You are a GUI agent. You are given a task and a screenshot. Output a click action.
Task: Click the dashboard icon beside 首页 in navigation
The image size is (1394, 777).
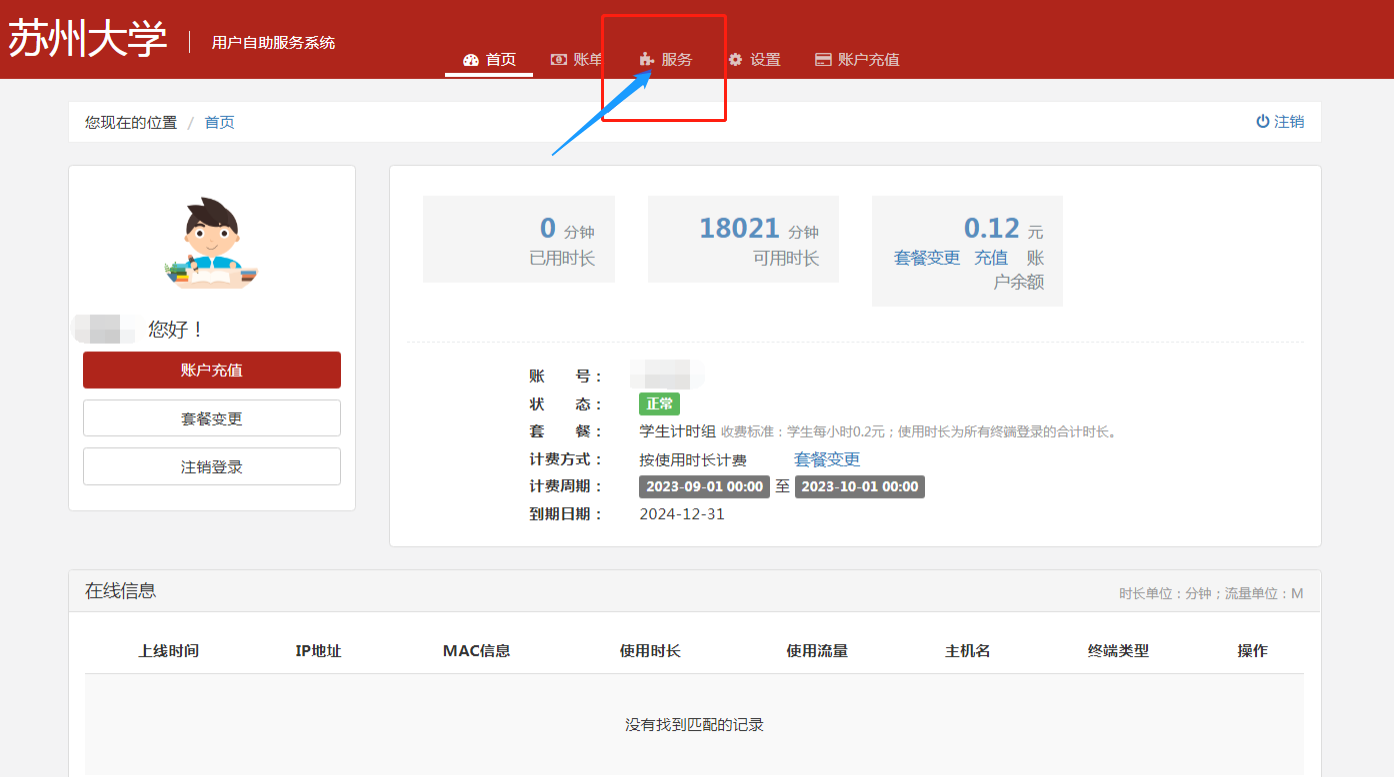471,60
